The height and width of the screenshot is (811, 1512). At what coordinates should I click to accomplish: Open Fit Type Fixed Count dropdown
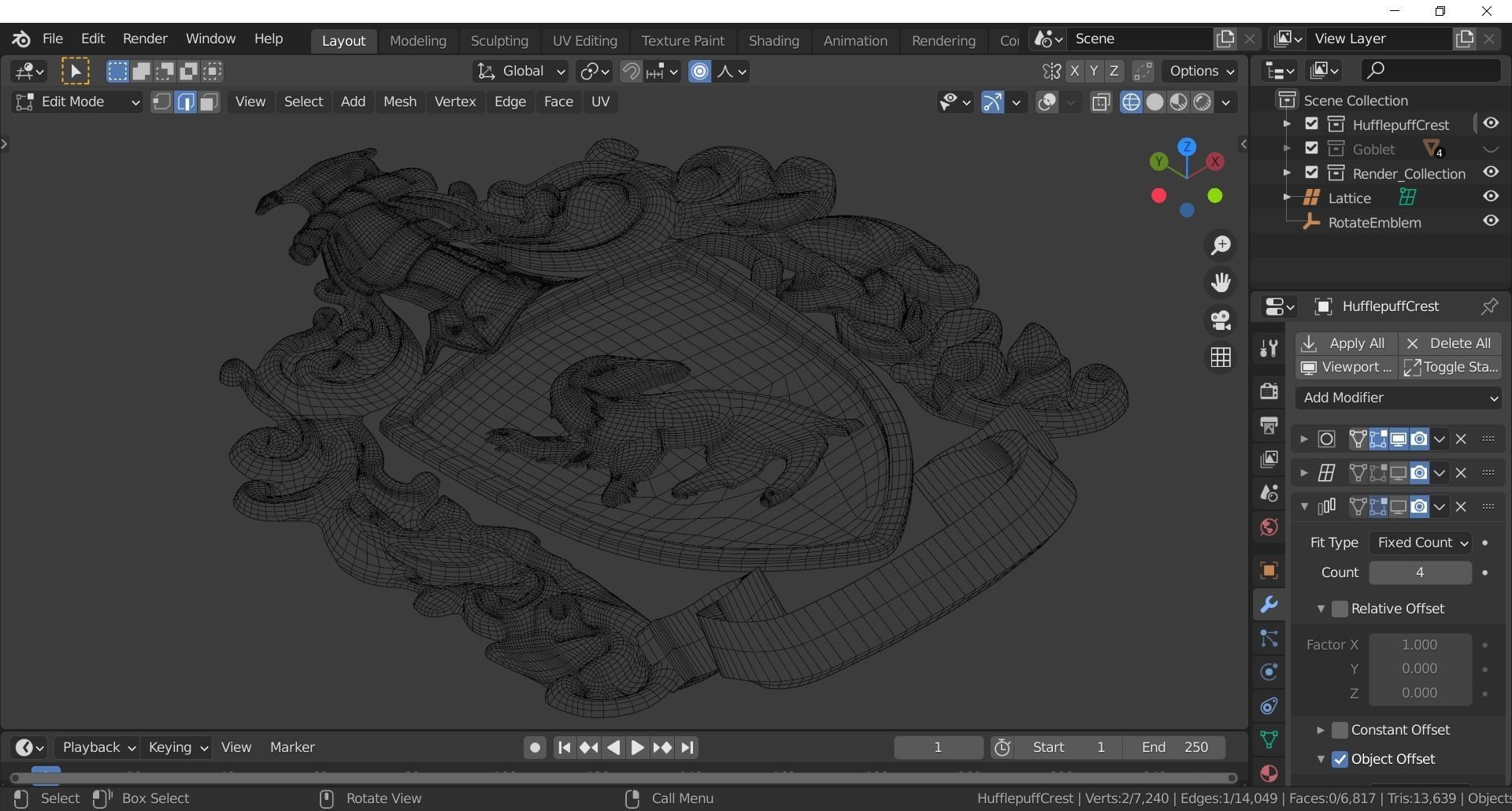(x=1420, y=543)
